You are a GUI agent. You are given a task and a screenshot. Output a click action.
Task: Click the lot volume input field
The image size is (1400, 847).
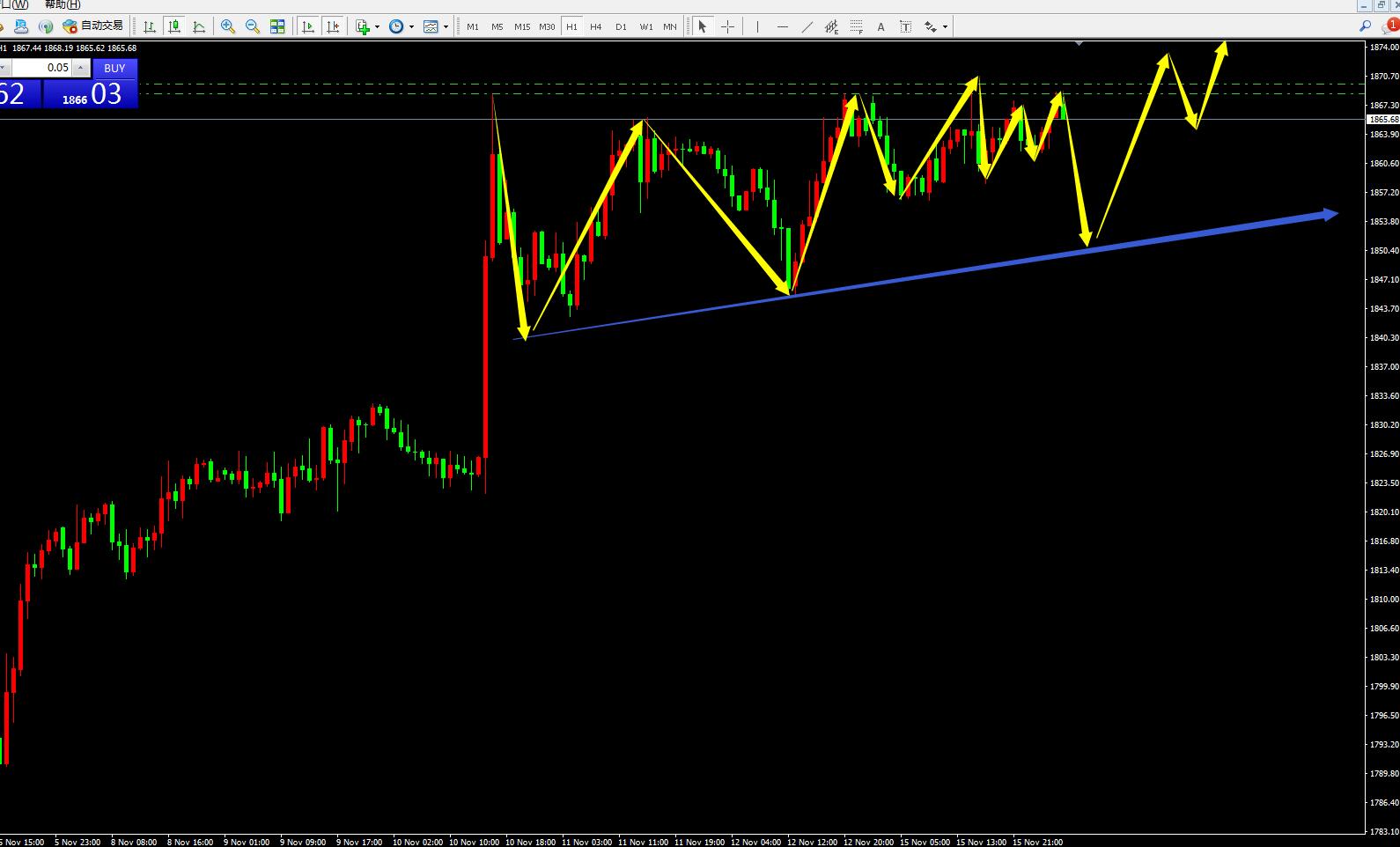pyautogui.click(x=41, y=68)
